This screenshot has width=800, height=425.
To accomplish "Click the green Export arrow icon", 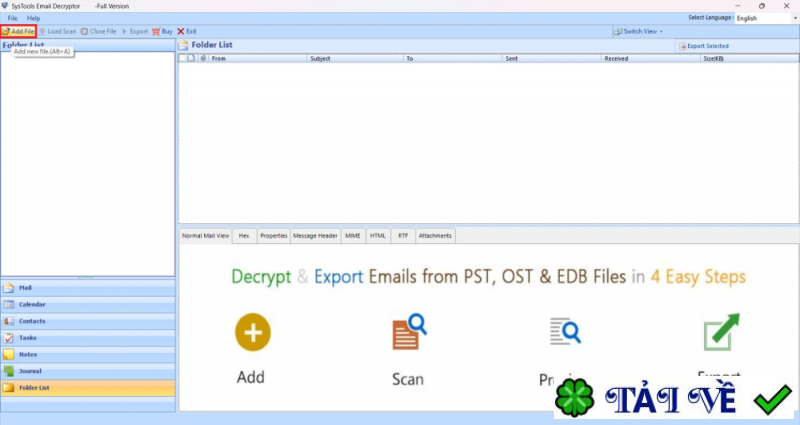I will [721, 332].
